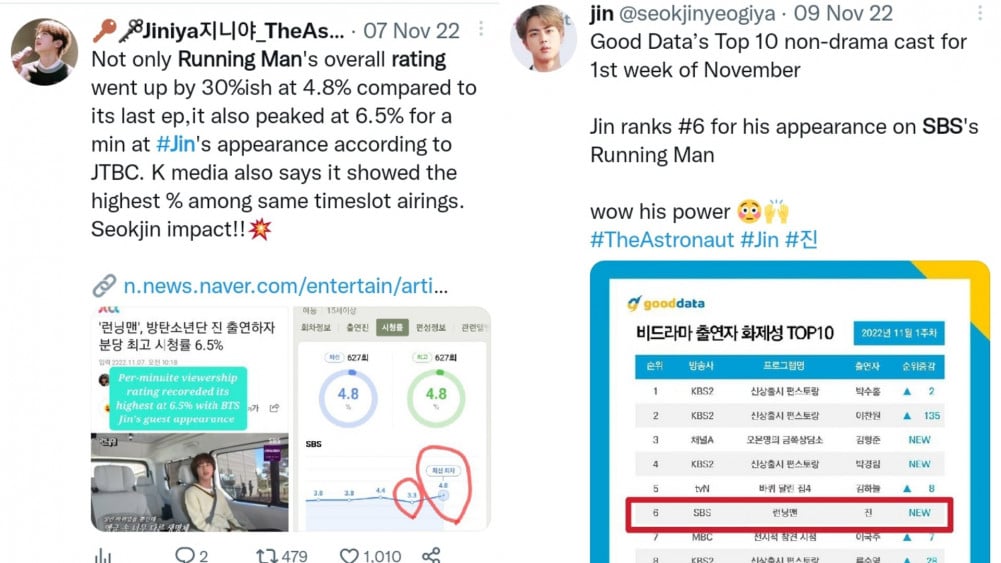Click the #진 hashtag
Viewport: 1001px width, 563px height.
pos(801,240)
